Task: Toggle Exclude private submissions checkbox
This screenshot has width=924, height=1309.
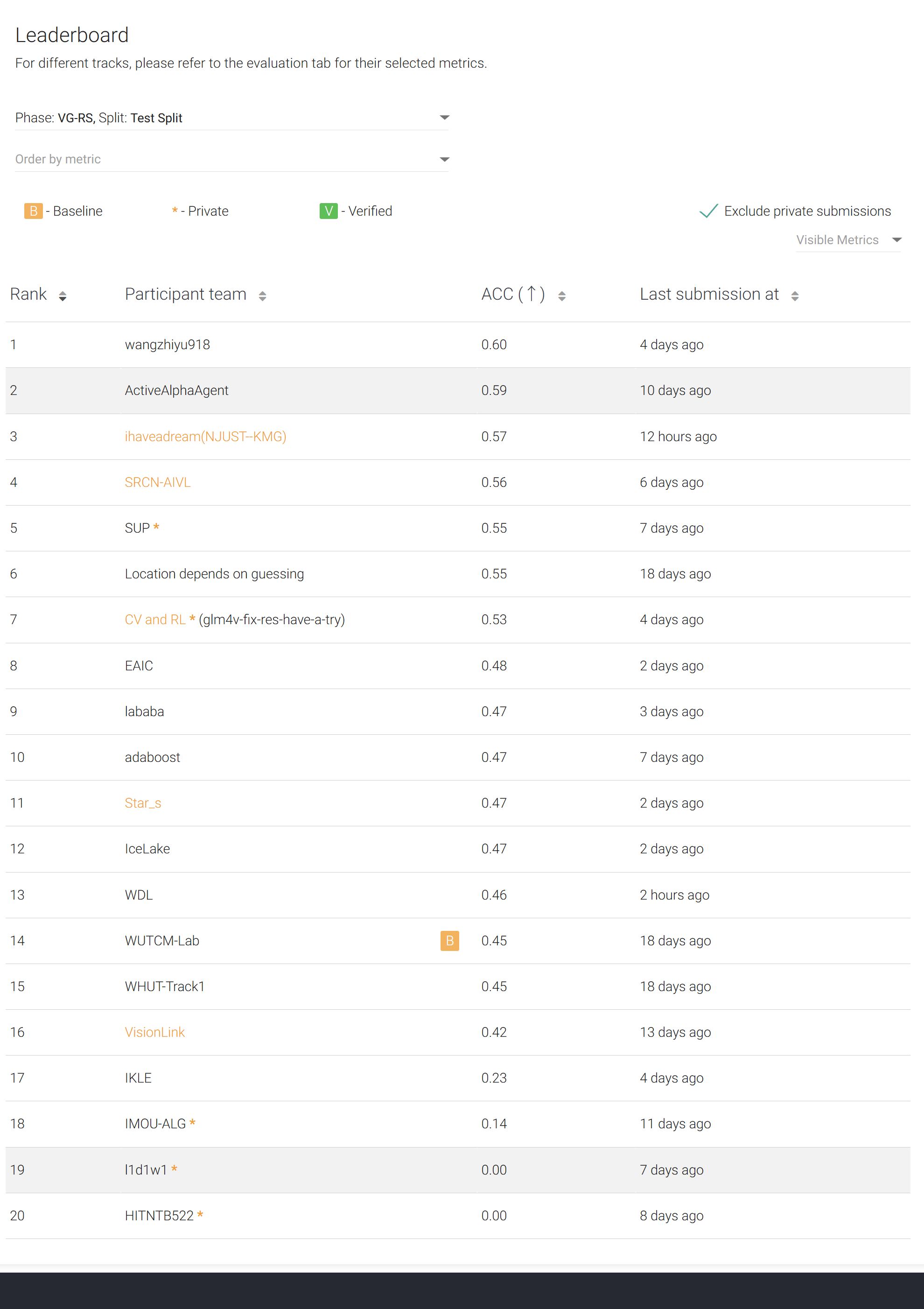Action: [x=708, y=211]
